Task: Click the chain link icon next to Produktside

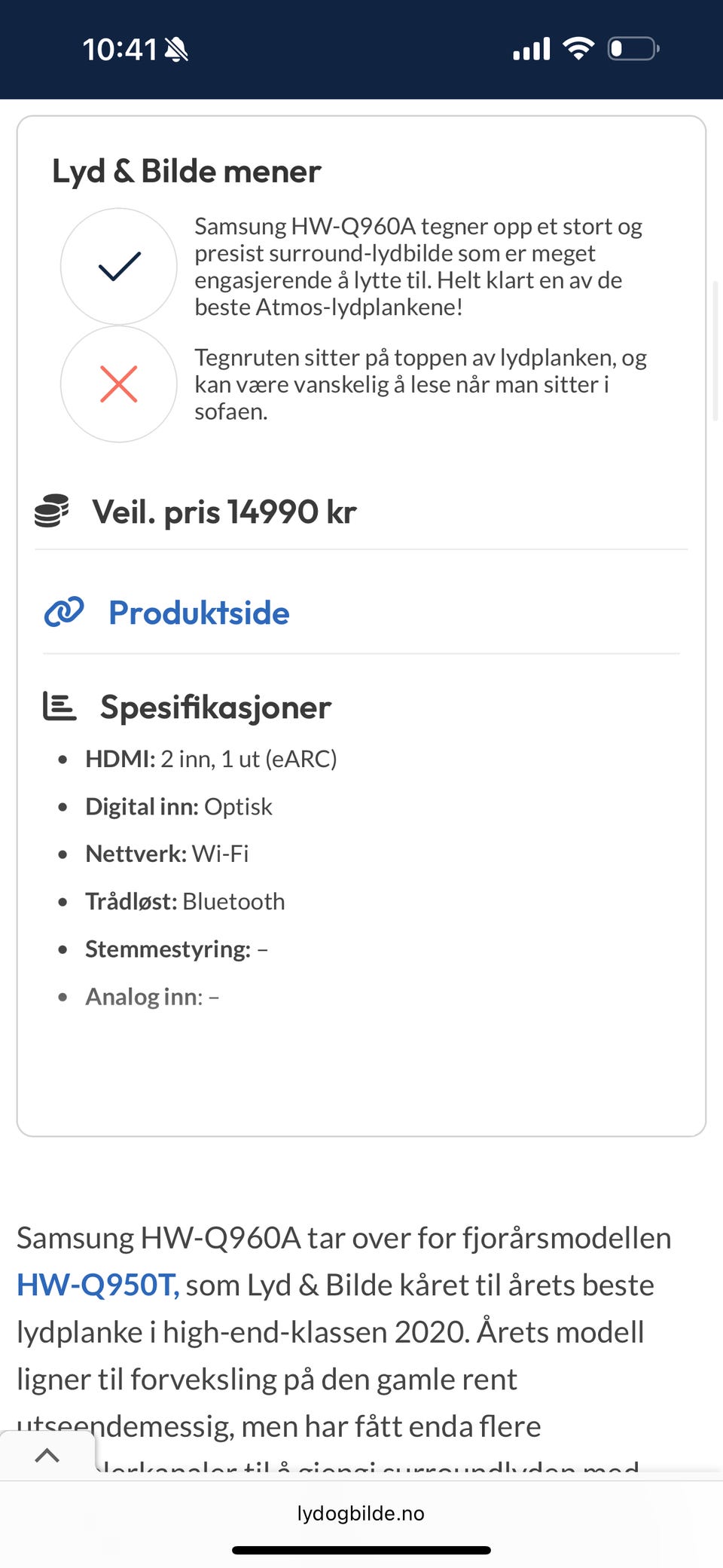Action: click(63, 613)
